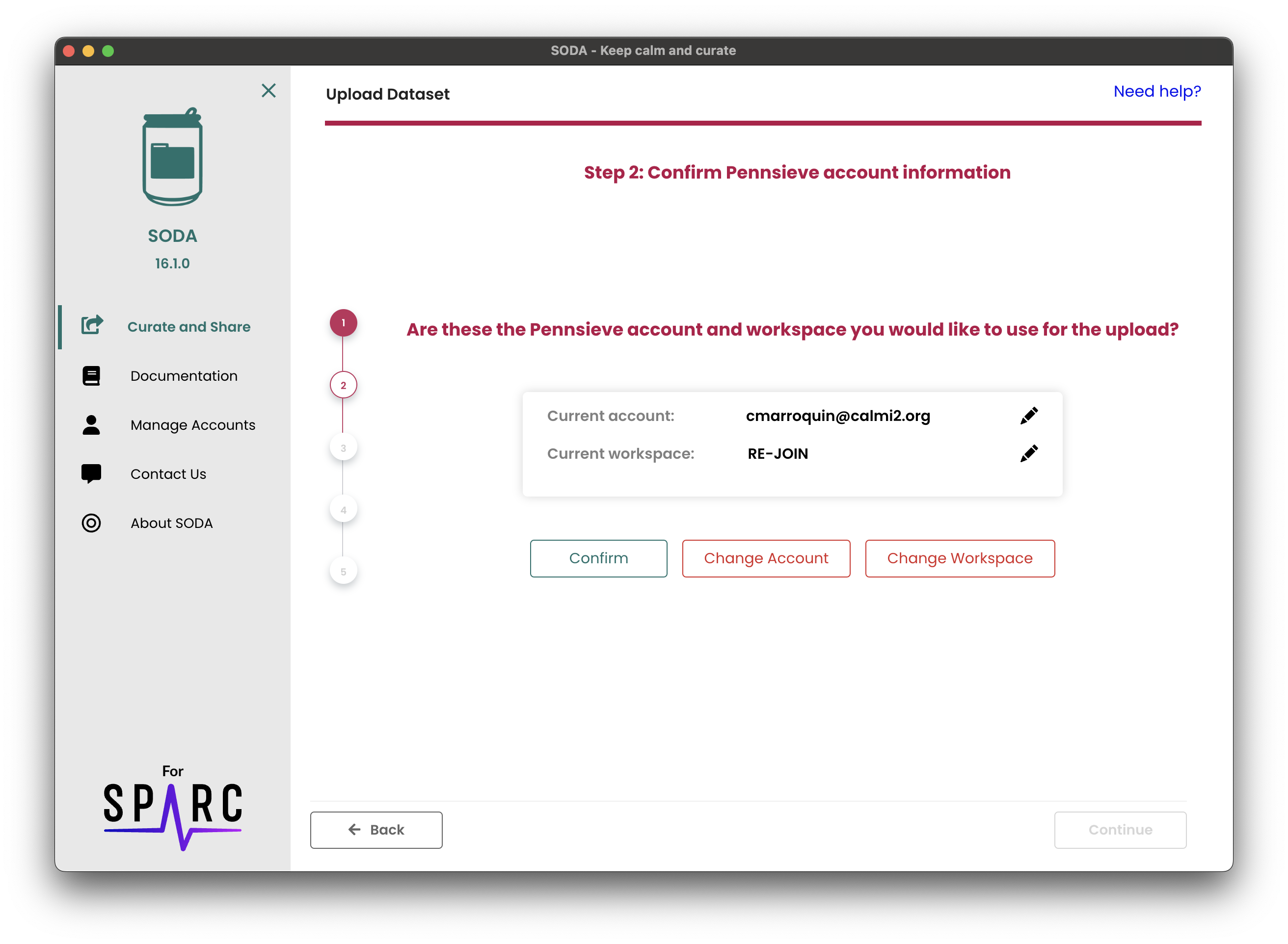The image size is (1288, 944).
Task: Click the account email cmarroquin@calmi2.org
Action: tap(838, 416)
